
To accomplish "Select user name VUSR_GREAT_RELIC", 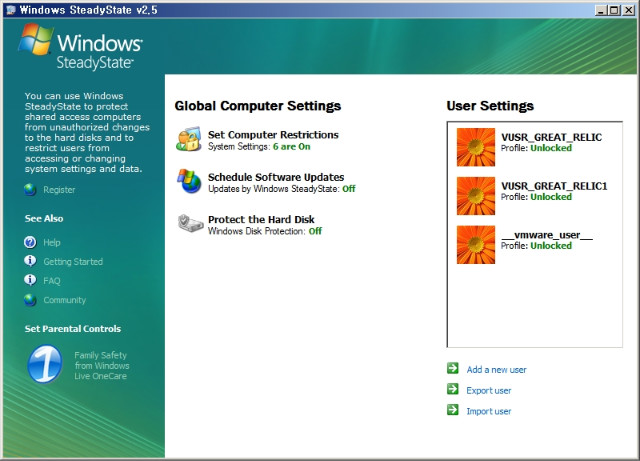I will click(551, 137).
